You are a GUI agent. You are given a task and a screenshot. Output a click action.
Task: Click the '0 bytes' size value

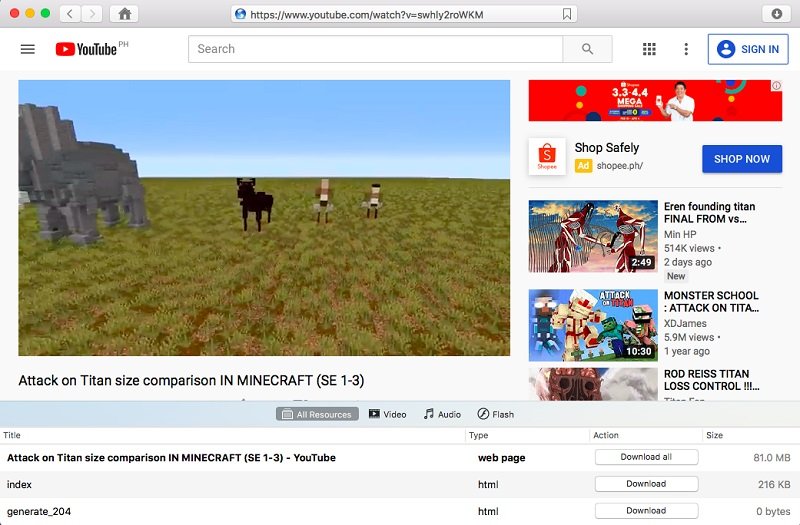pyautogui.click(x=773, y=512)
